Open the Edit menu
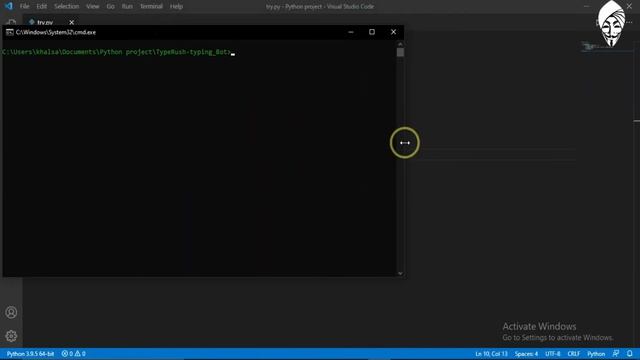 (42, 7)
